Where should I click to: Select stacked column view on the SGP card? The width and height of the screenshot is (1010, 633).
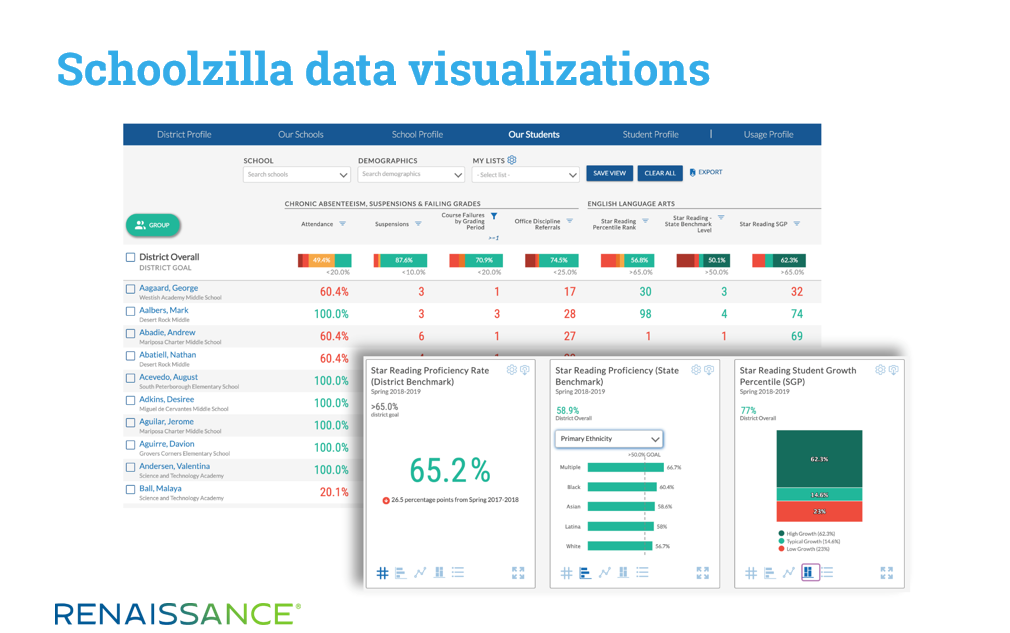point(810,572)
